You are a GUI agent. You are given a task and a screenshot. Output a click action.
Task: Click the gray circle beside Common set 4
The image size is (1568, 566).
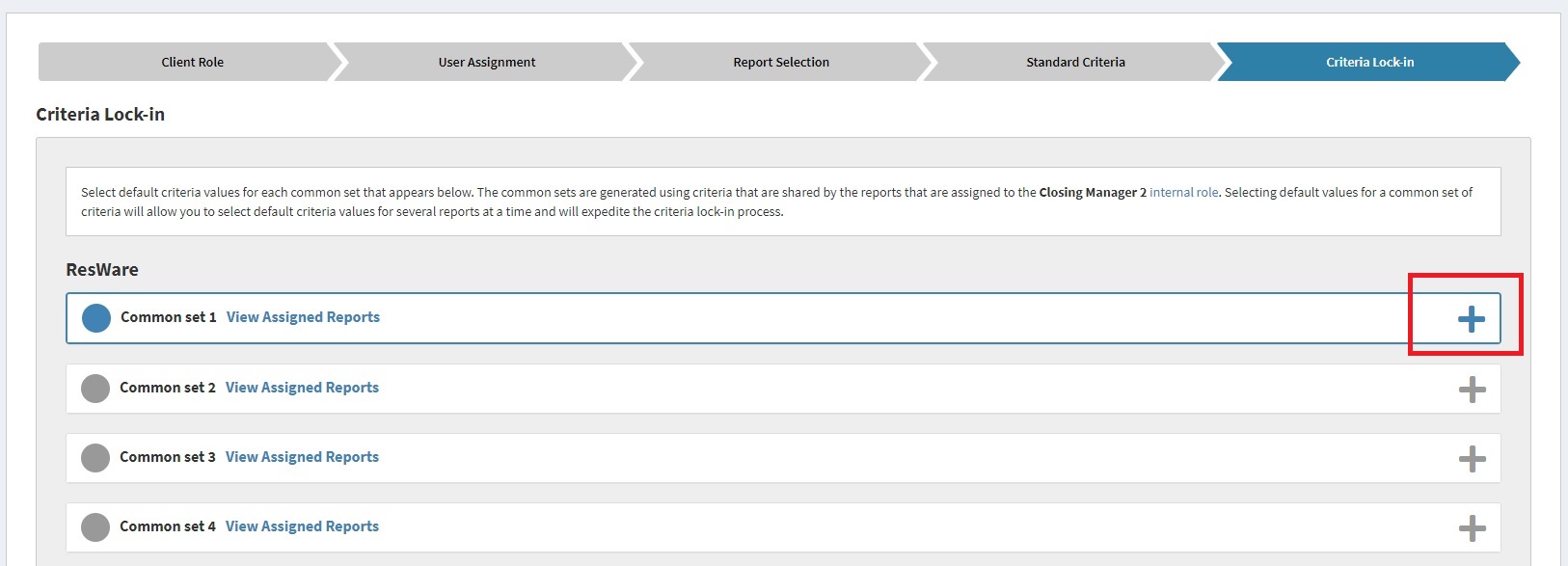(x=95, y=527)
